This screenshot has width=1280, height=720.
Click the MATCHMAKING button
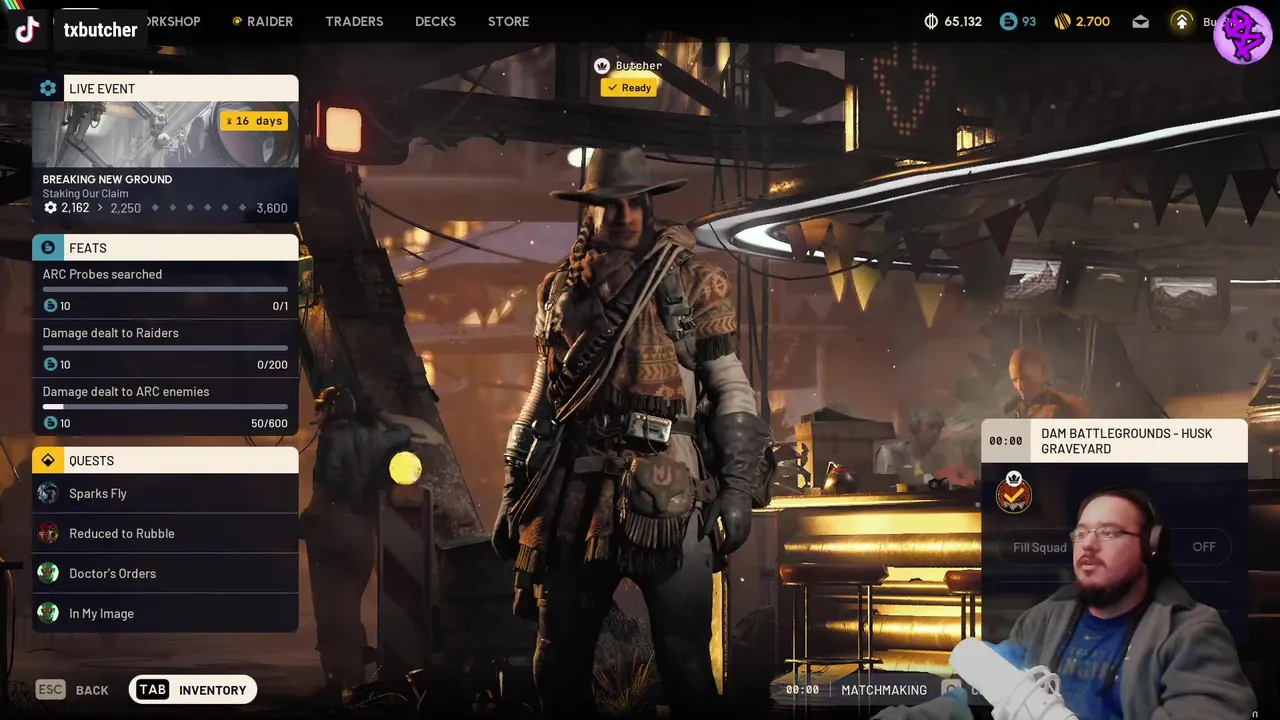tap(884, 690)
